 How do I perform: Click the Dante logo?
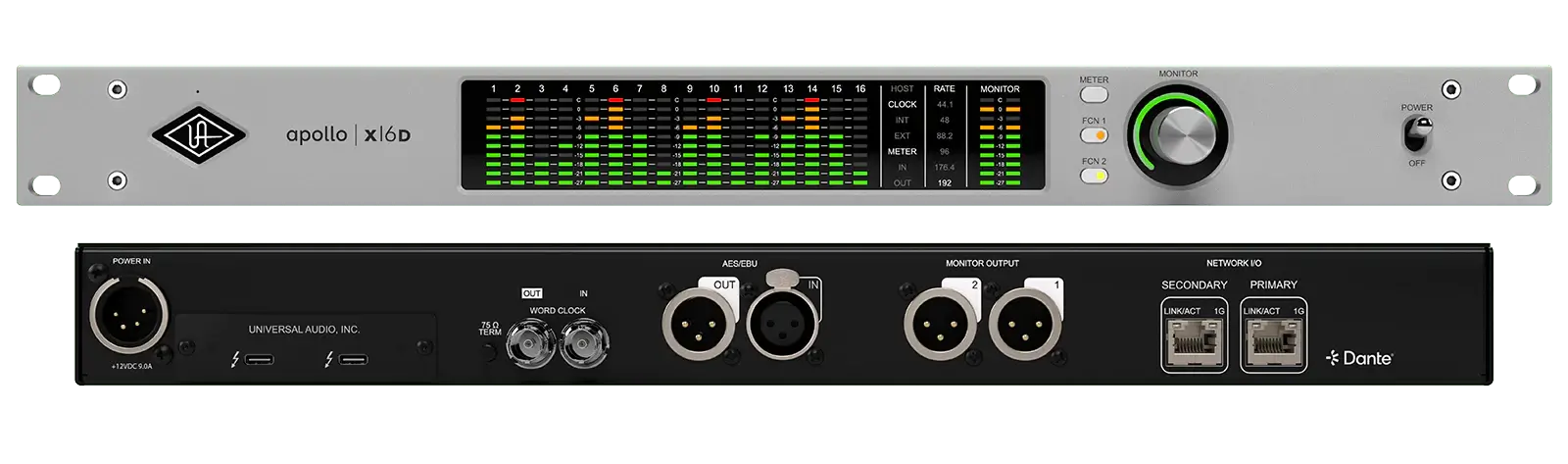click(1358, 358)
